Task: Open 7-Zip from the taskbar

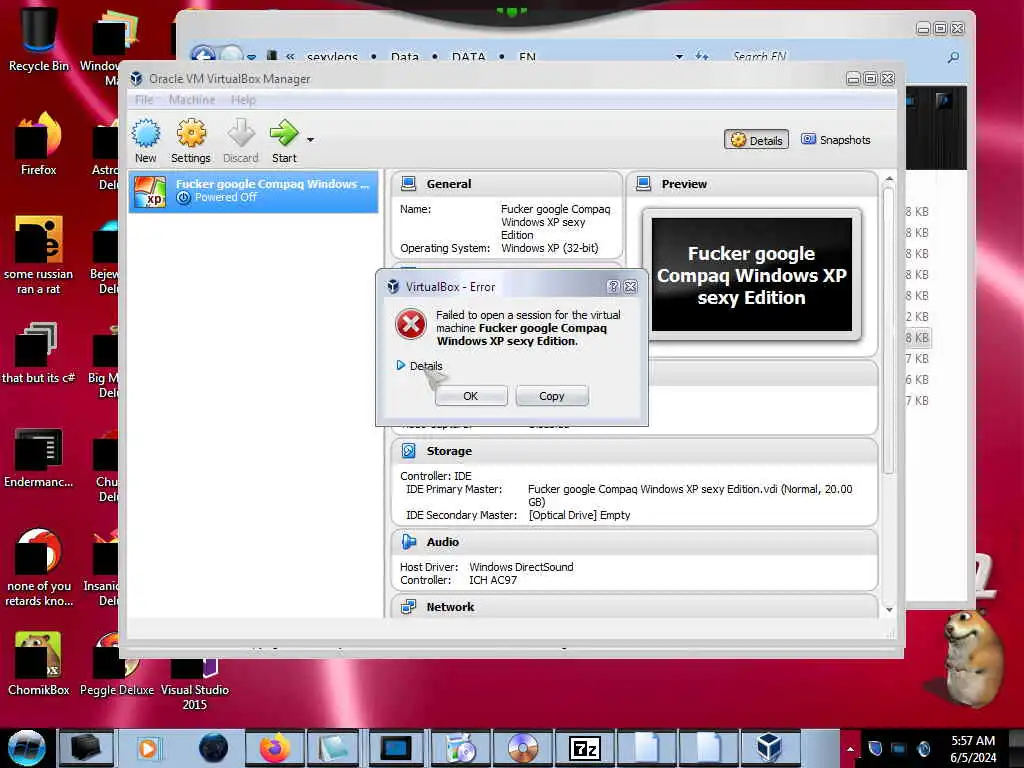Action: tap(584, 748)
